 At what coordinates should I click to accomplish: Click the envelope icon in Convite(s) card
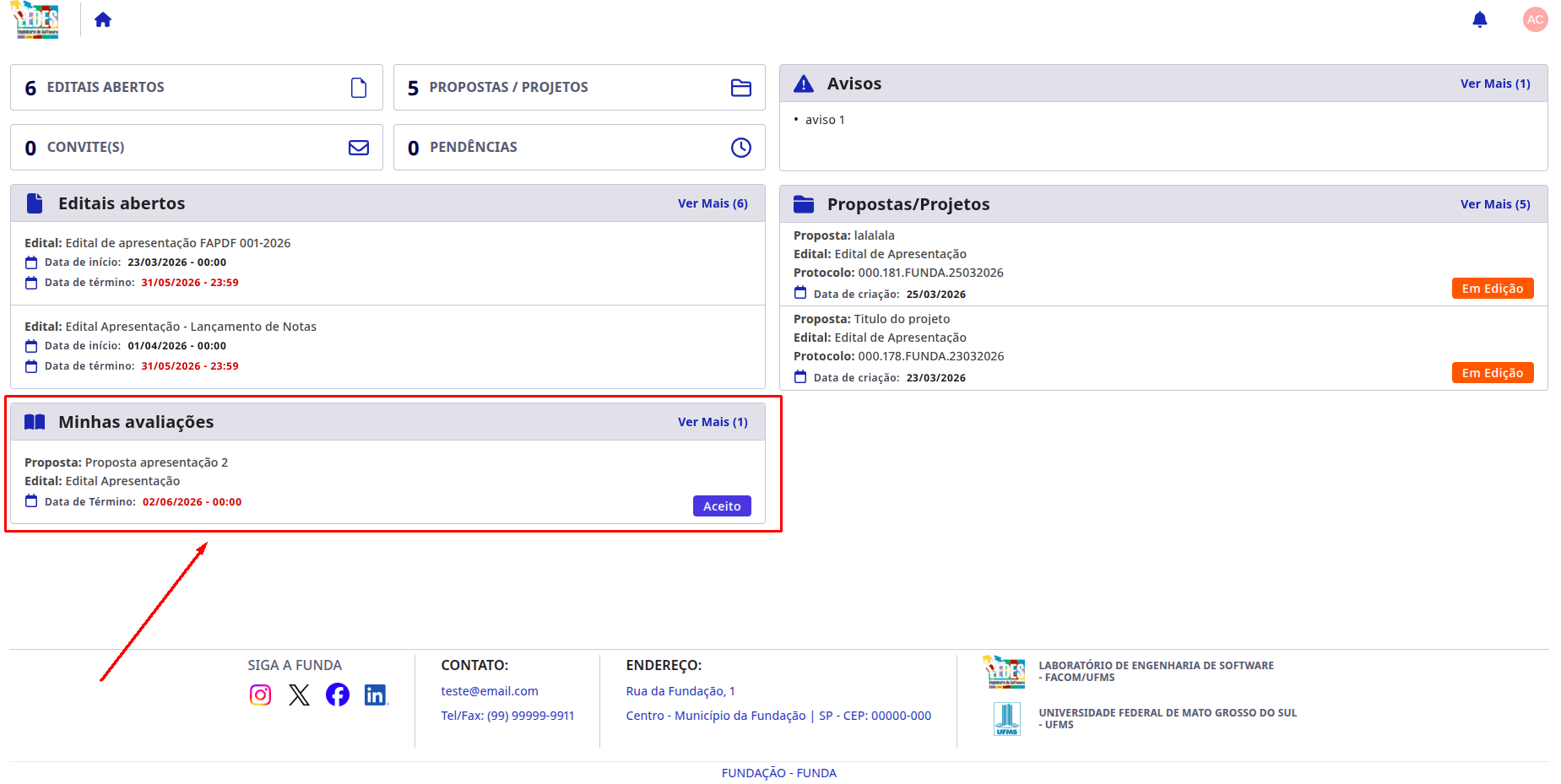click(359, 148)
